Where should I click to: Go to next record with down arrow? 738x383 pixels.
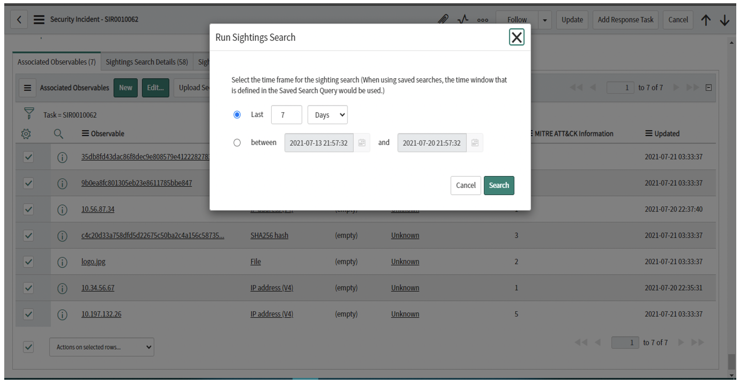pos(724,20)
